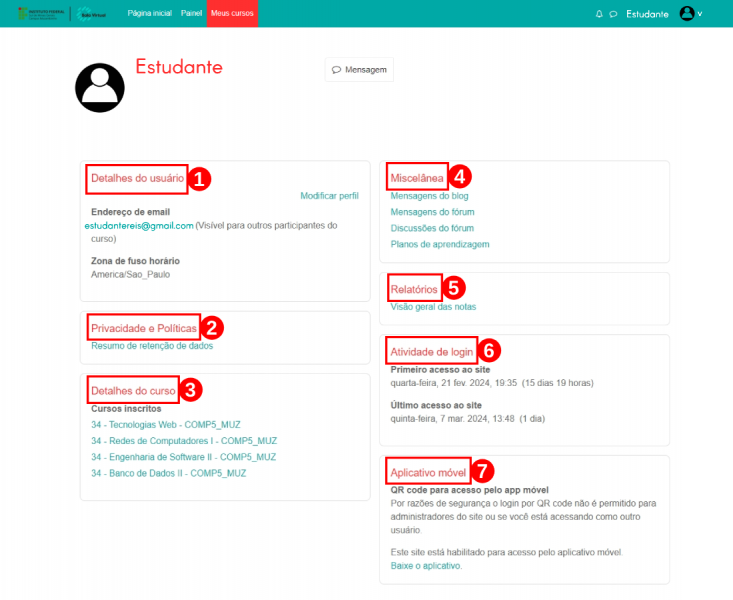Click the Estudante name in top bar
Image resolution: width=733 pixels, height=600 pixels.
[647, 14]
